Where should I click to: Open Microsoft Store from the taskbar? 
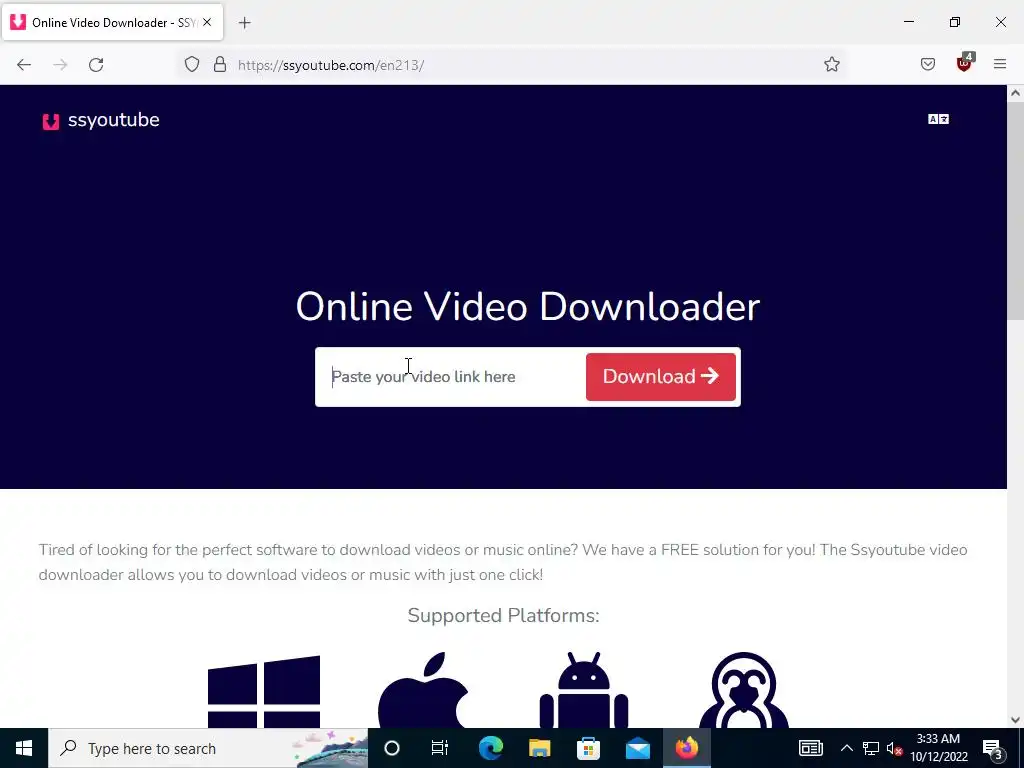click(x=588, y=748)
